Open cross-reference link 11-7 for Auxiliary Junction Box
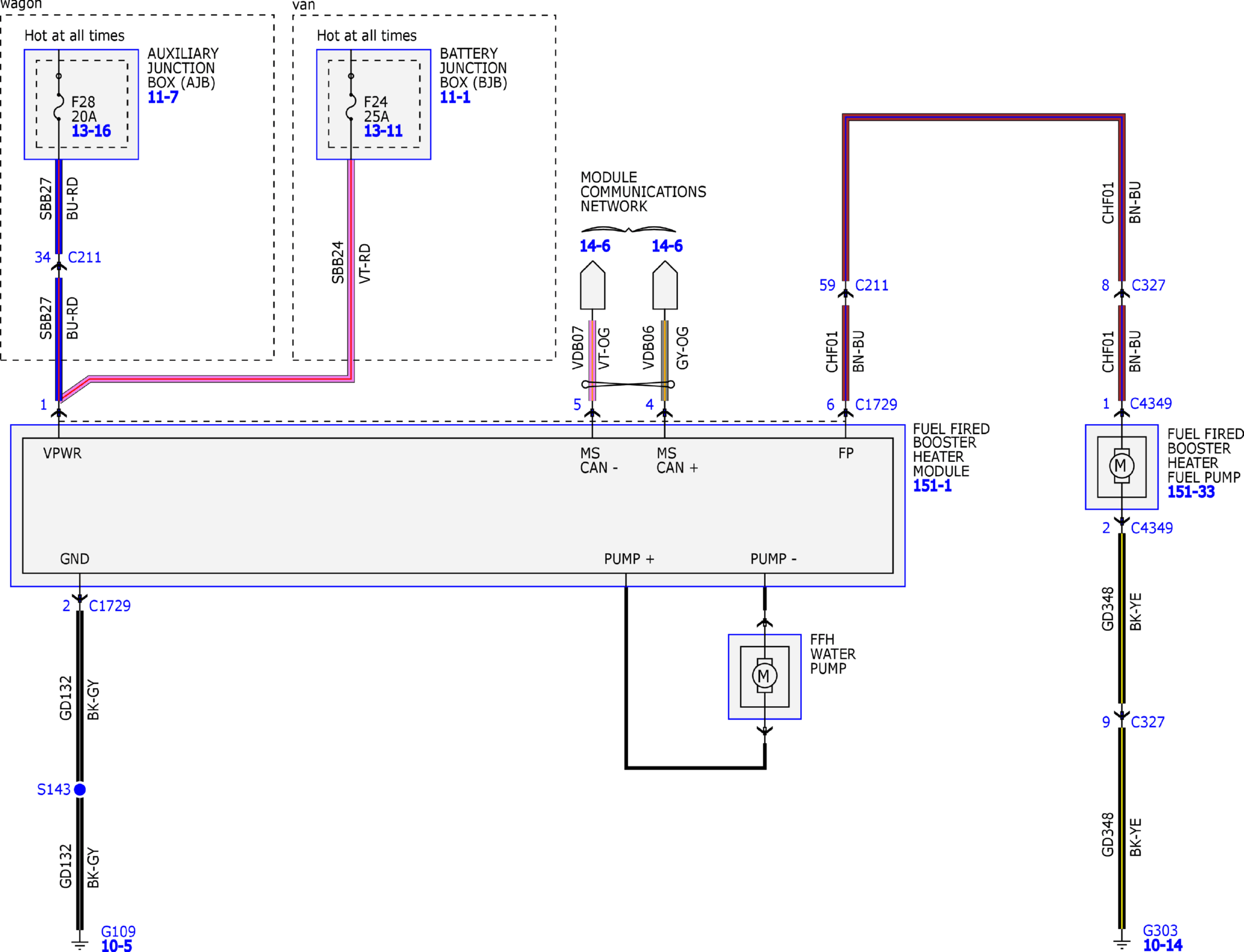The image size is (1244, 952). [x=162, y=98]
